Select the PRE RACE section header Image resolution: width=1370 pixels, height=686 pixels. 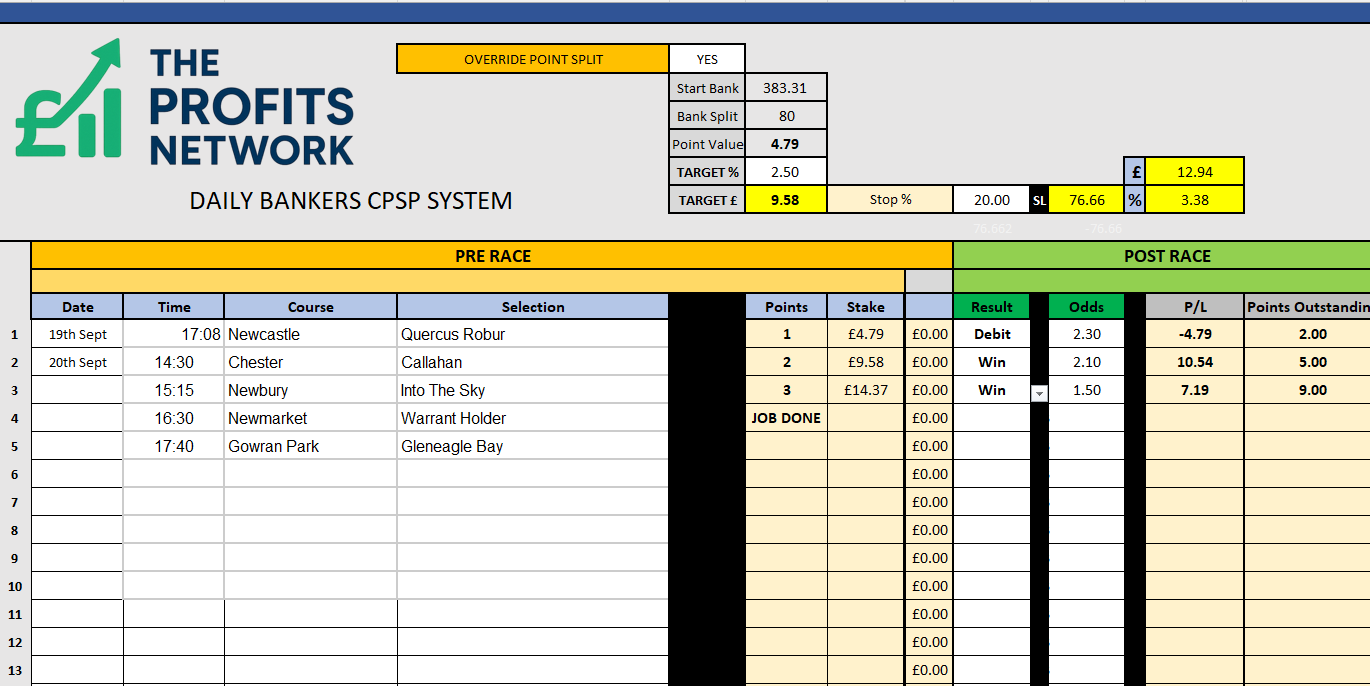(492, 256)
